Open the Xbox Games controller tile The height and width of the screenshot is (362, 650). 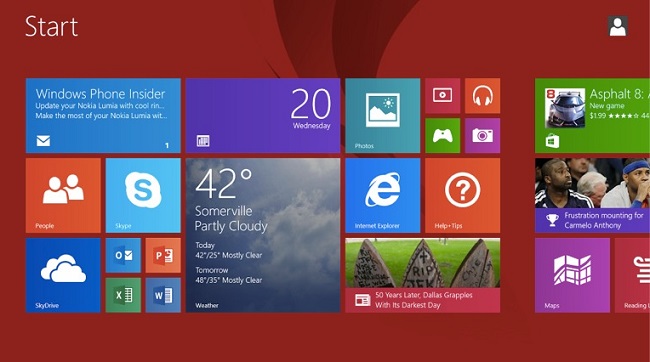coord(442,136)
